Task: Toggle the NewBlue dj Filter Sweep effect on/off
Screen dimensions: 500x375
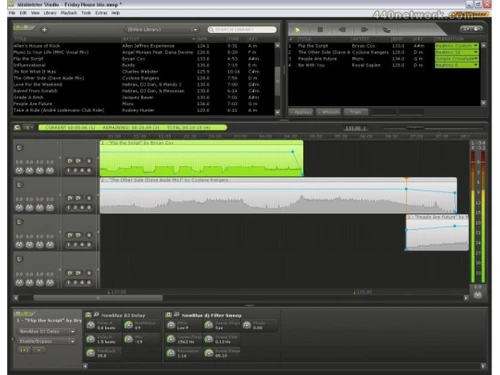Action: click(169, 315)
